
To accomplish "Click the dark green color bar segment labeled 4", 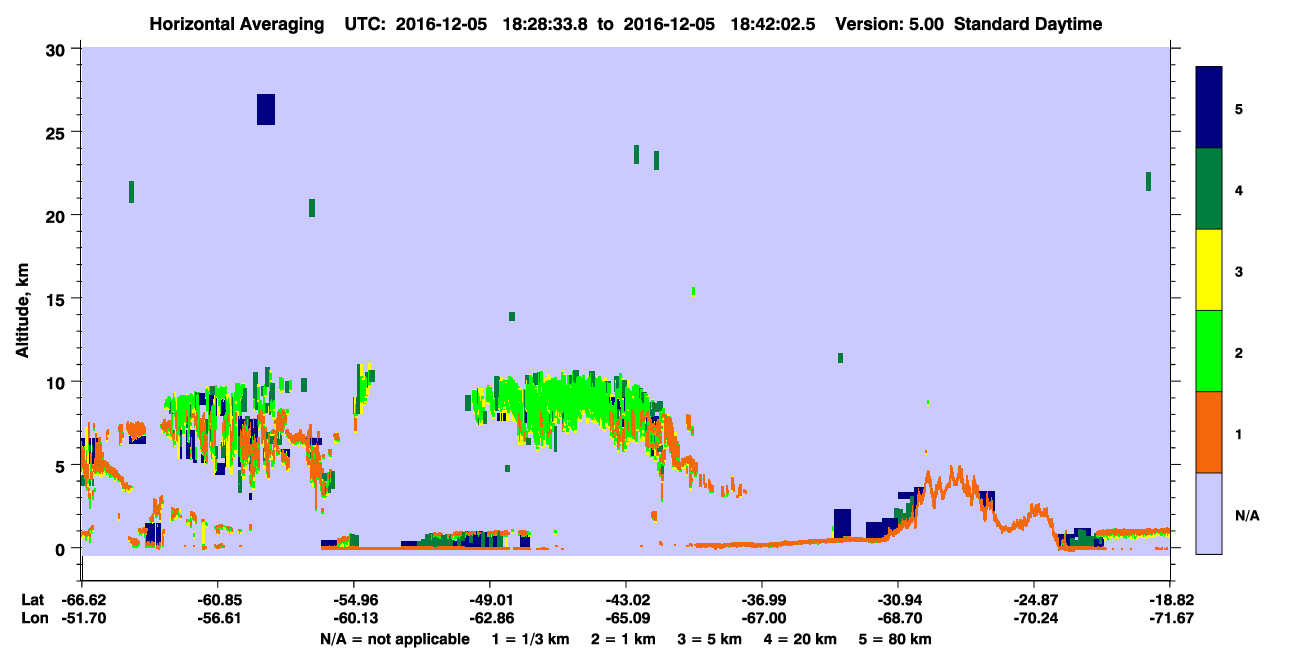I will pyautogui.click(x=1209, y=189).
